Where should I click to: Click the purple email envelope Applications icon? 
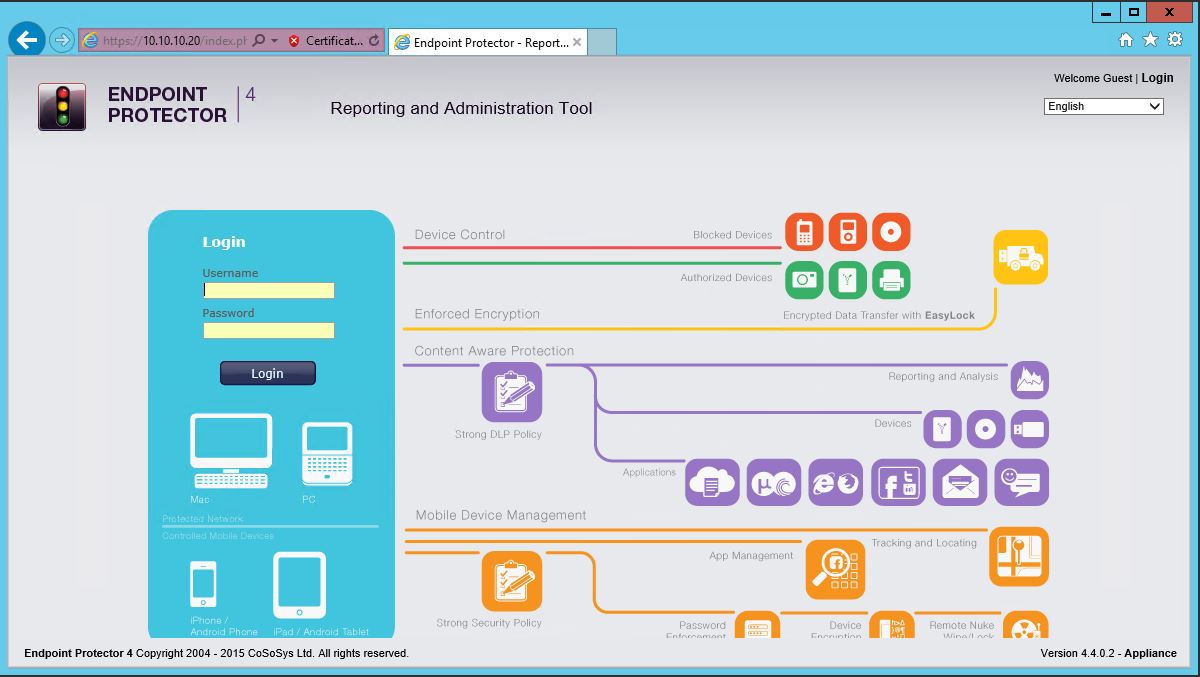tap(960, 483)
